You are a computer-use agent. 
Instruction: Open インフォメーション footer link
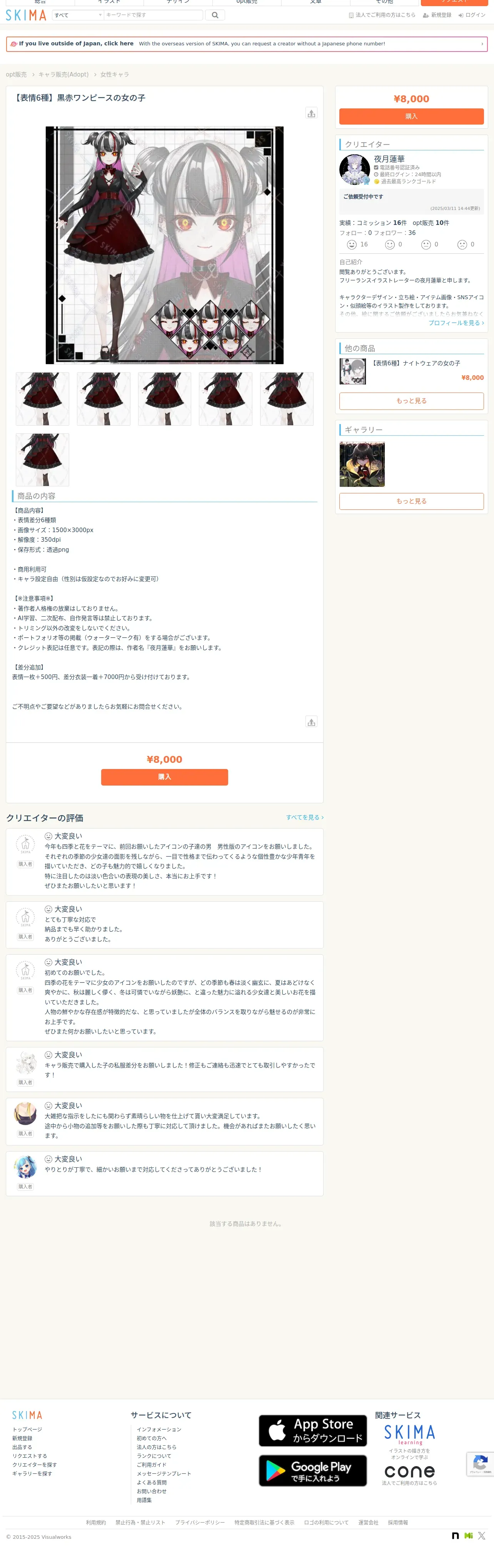click(x=159, y=1430)
